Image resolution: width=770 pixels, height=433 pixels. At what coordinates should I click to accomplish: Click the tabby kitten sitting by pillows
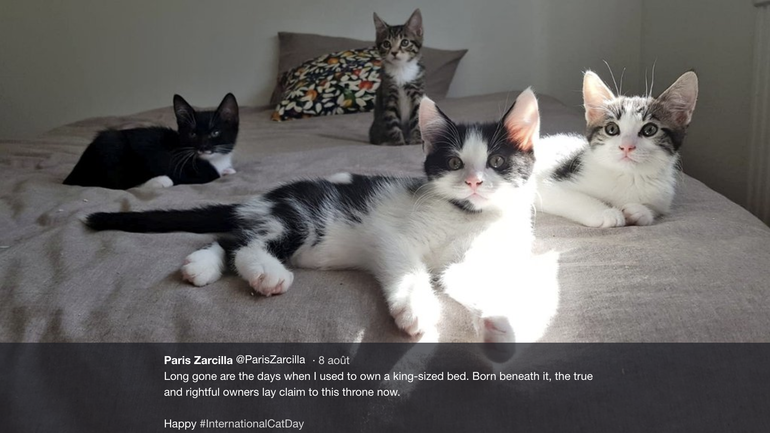pos(397,79)
